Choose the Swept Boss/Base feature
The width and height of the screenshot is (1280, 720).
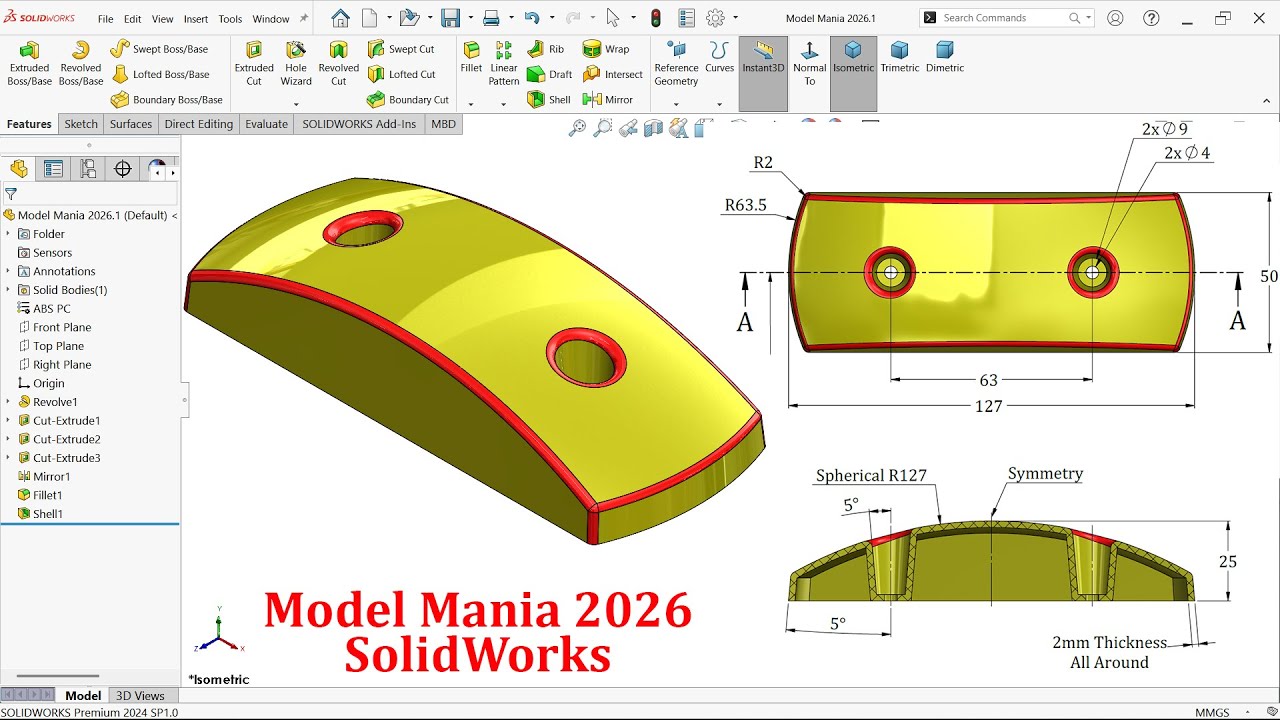[x=160, y=49]
